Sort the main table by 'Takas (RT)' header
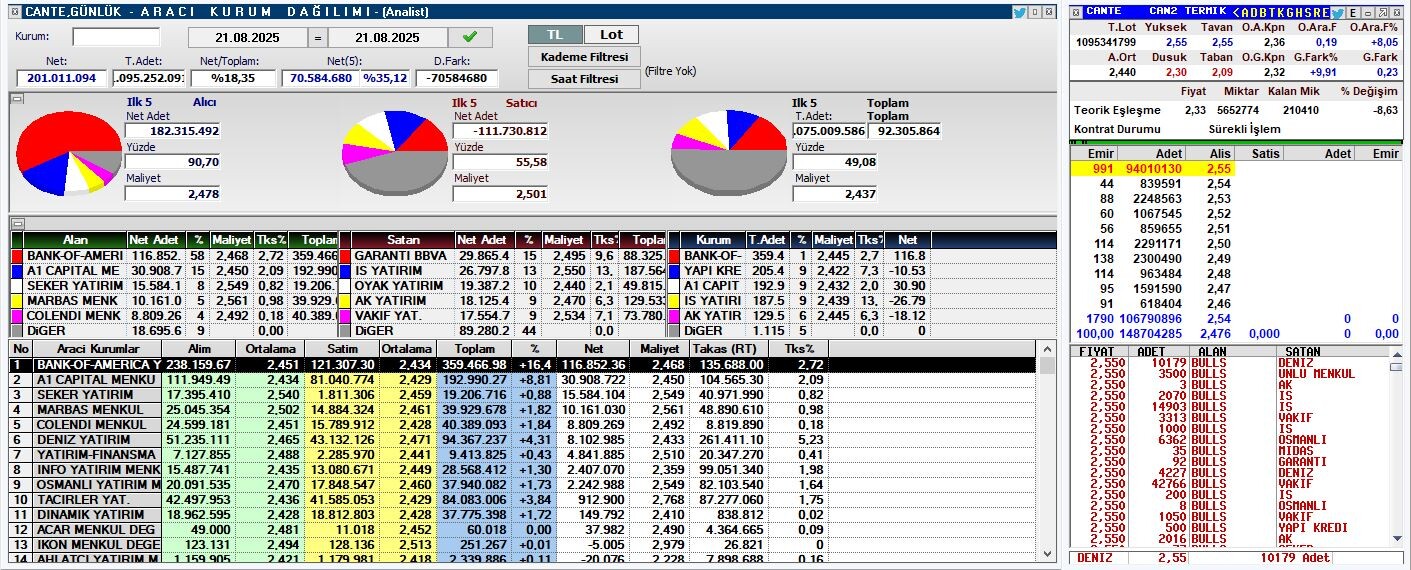Image resolution: width=1411 pixels, height=570 pixels. coord(727,349)
